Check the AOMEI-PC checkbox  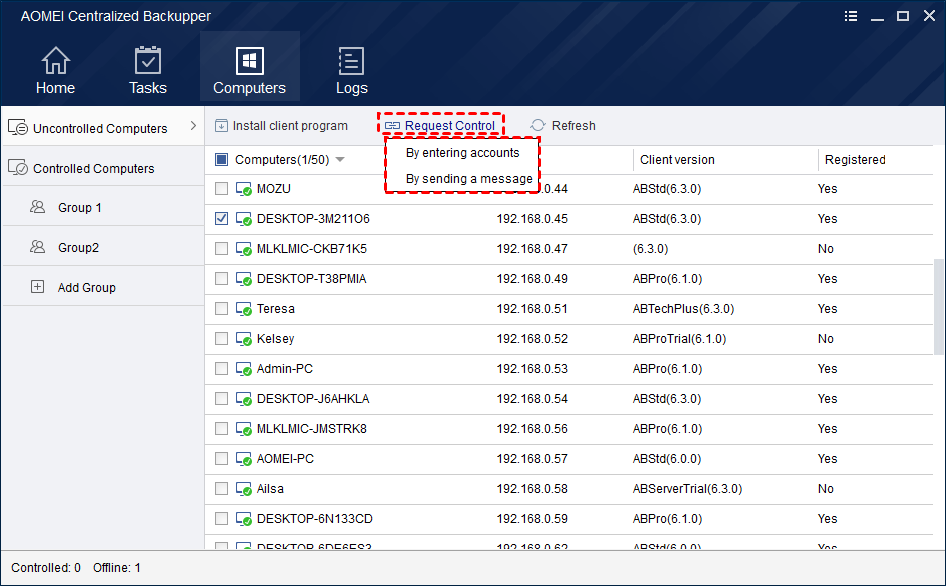point(221,459)
